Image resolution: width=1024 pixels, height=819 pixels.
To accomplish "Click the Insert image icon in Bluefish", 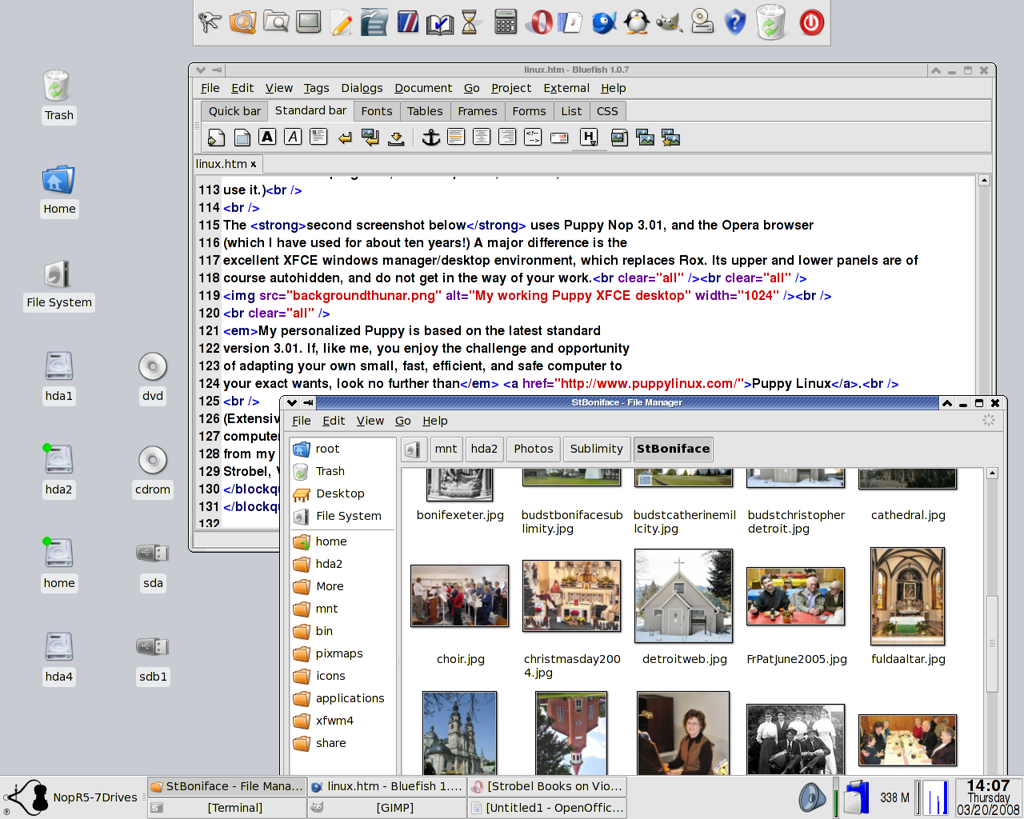I will (x=619, y=138).
